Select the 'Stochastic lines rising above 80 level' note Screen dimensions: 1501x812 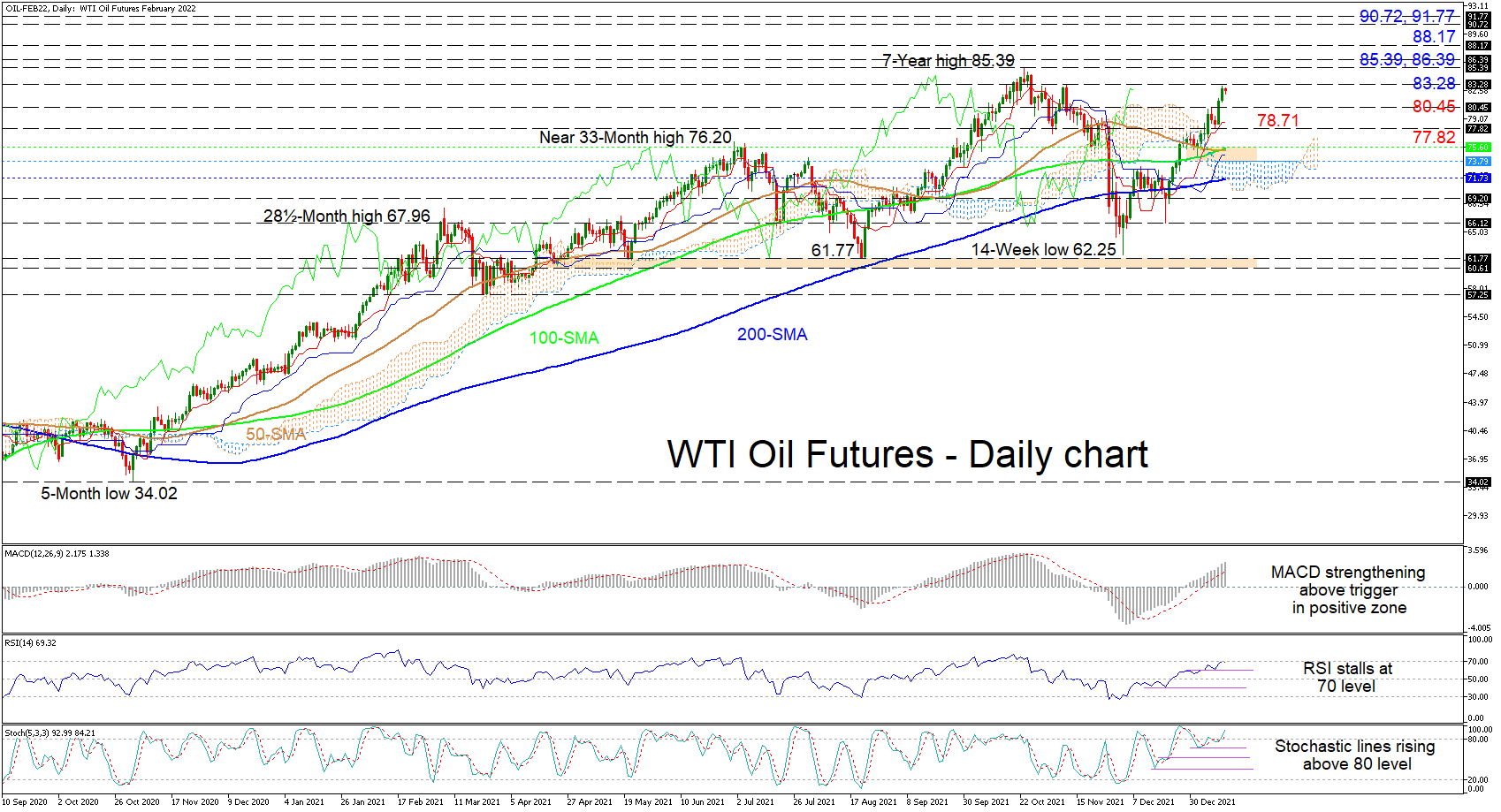pos(1355,755)
